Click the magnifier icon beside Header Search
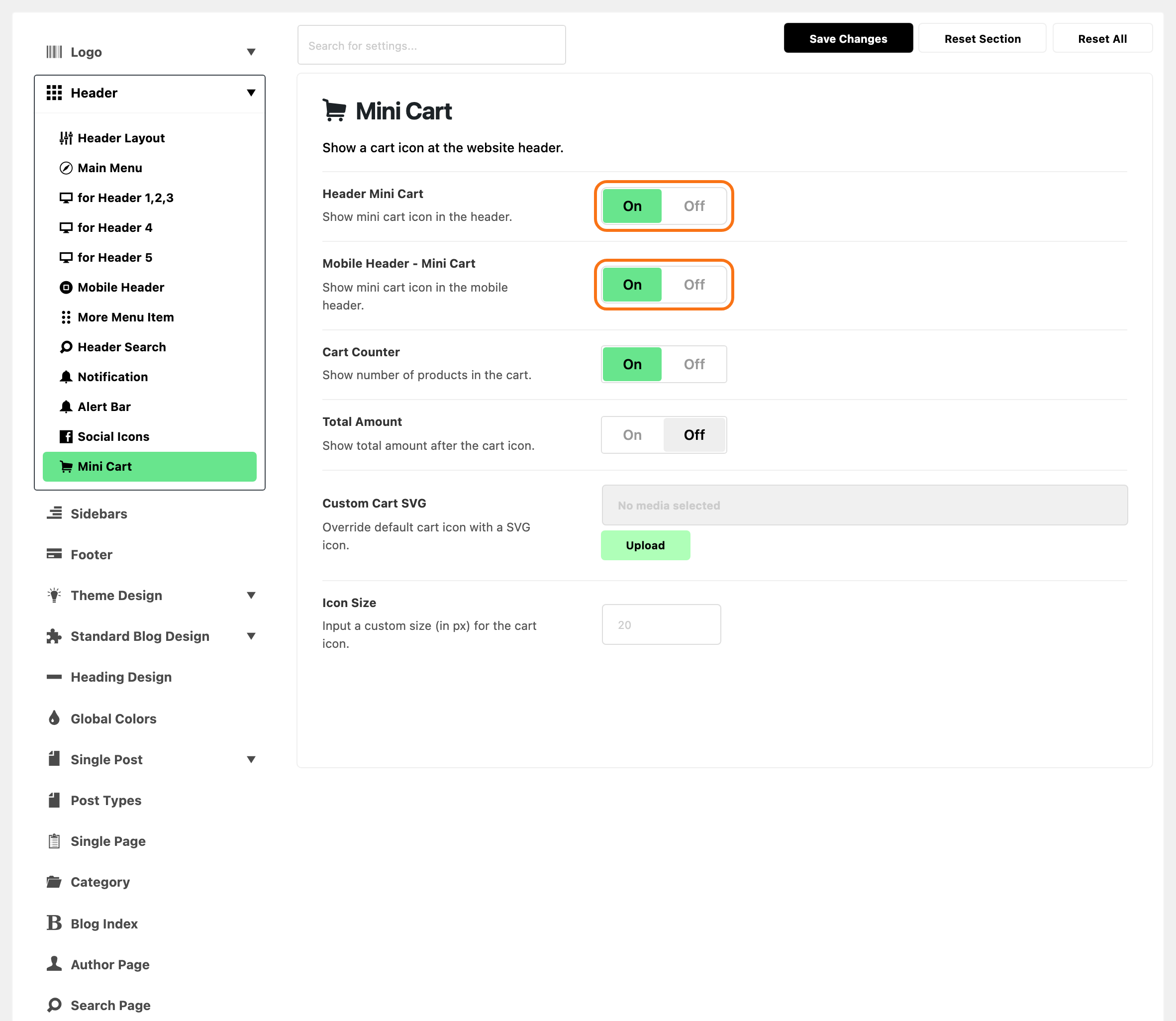This screenshot has height=1021, width=1176. (66, 347)
